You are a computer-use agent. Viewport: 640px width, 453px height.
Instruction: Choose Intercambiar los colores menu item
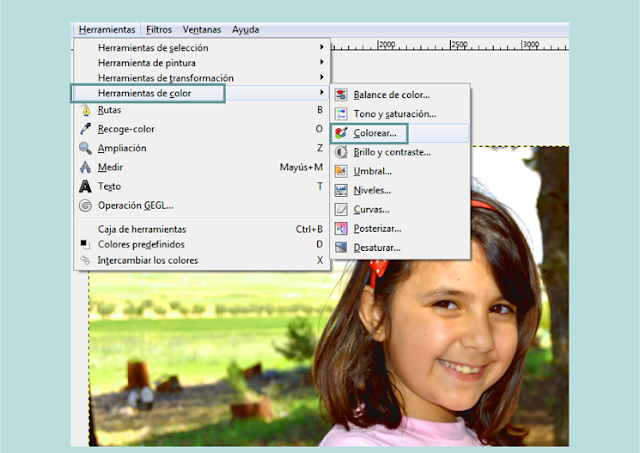[x=202, y=260]
